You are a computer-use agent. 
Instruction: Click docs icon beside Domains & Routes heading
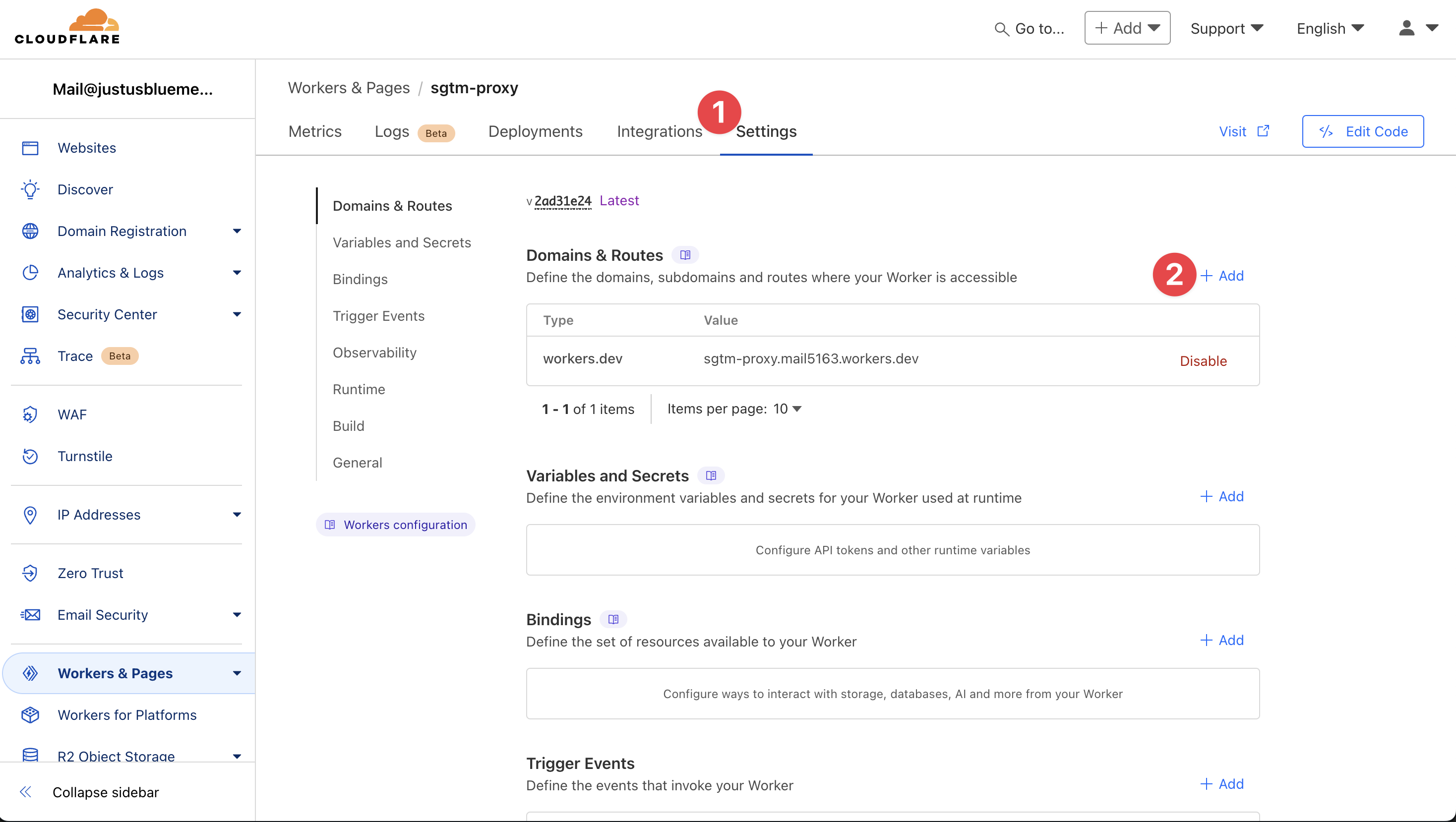(685, 255)
